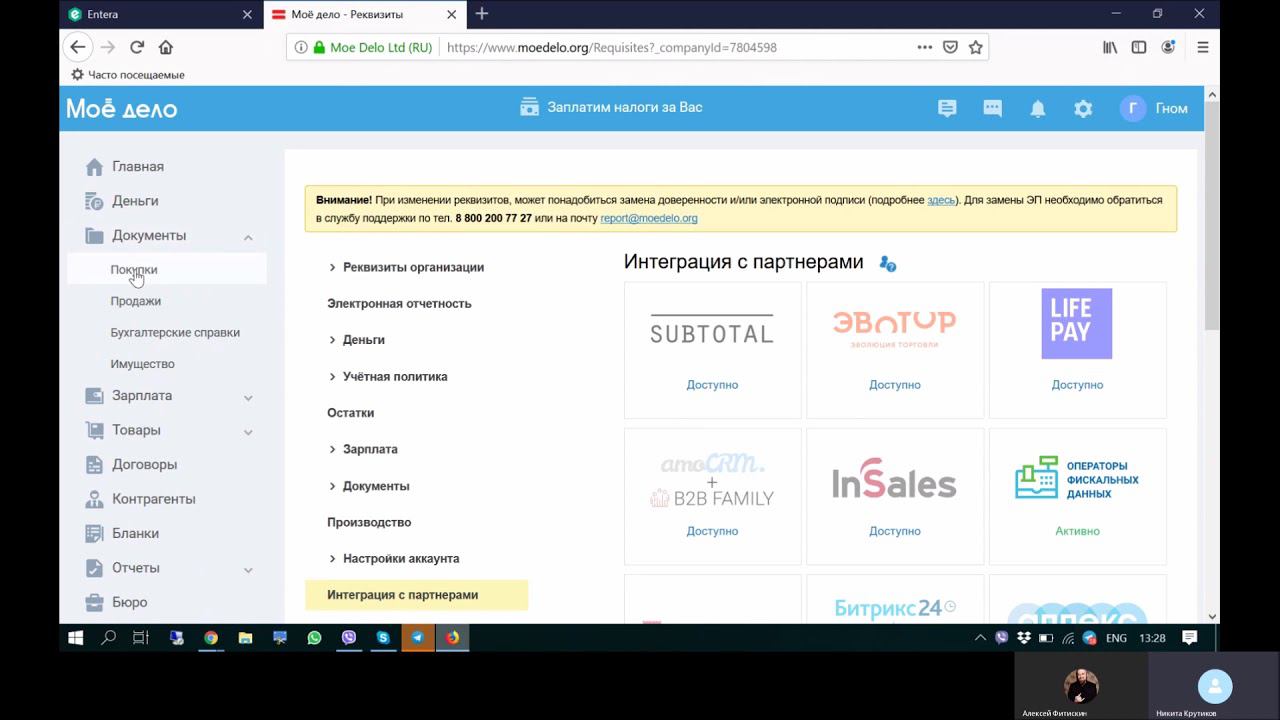
Task: Click Доступно under Life Pay card
Action: coord(1077,385)
